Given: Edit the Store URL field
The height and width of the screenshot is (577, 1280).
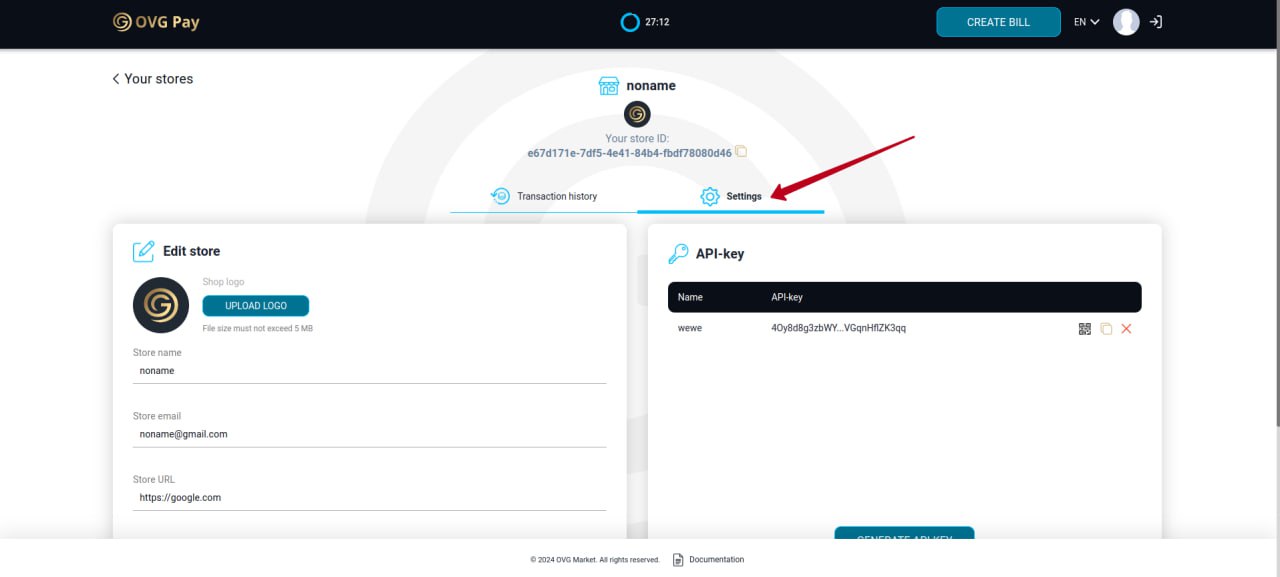Looking at the screenshot, I should (x=370, y=498).
